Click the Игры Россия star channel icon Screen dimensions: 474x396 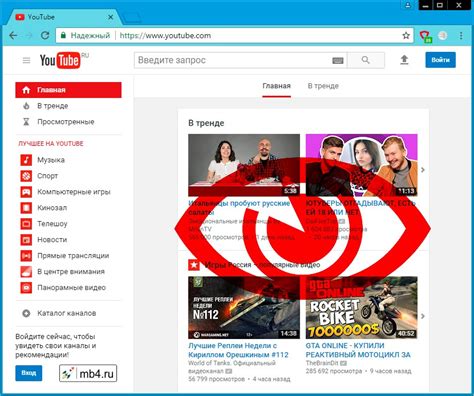tap(194, 265)
